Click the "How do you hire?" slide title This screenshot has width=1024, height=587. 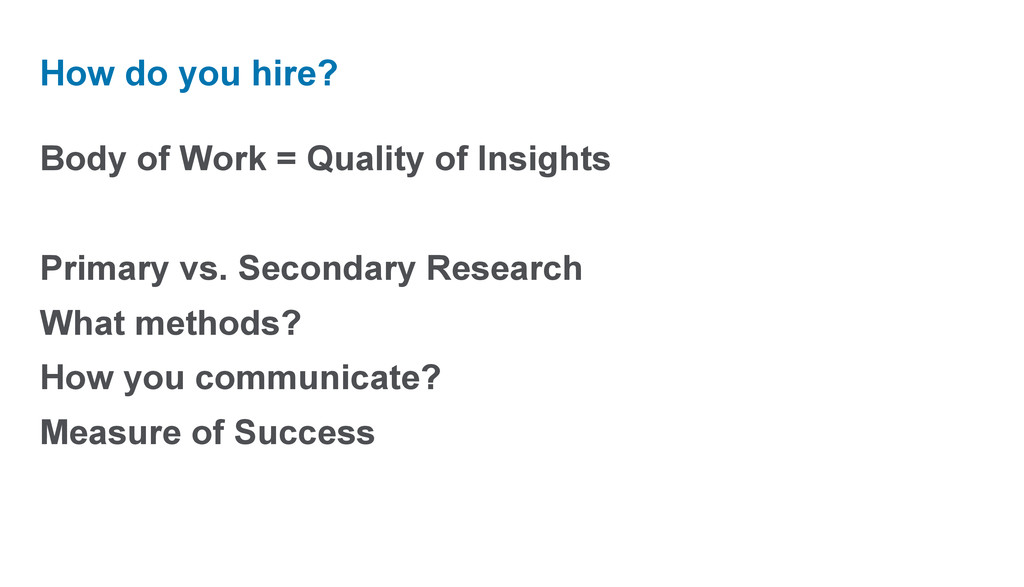(189, 73)
